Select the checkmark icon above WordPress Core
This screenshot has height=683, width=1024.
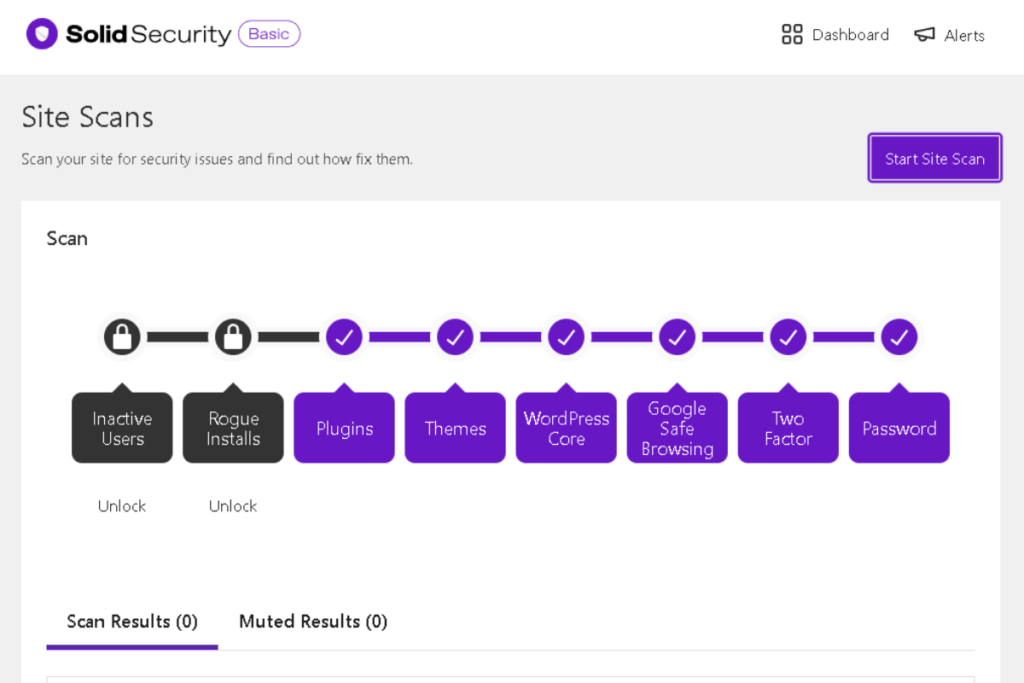pos(566,337)
